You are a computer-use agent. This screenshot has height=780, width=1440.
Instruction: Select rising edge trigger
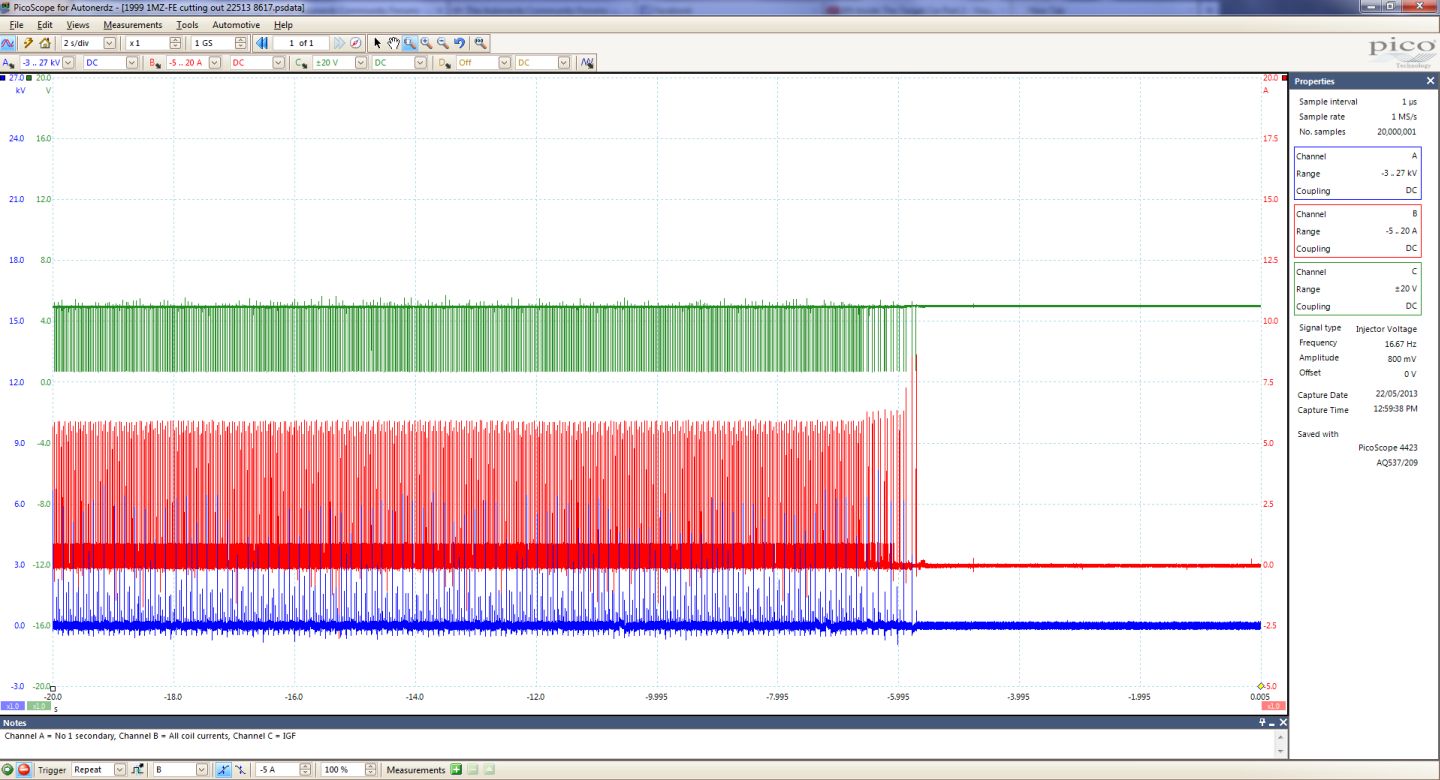coord(223,770)
